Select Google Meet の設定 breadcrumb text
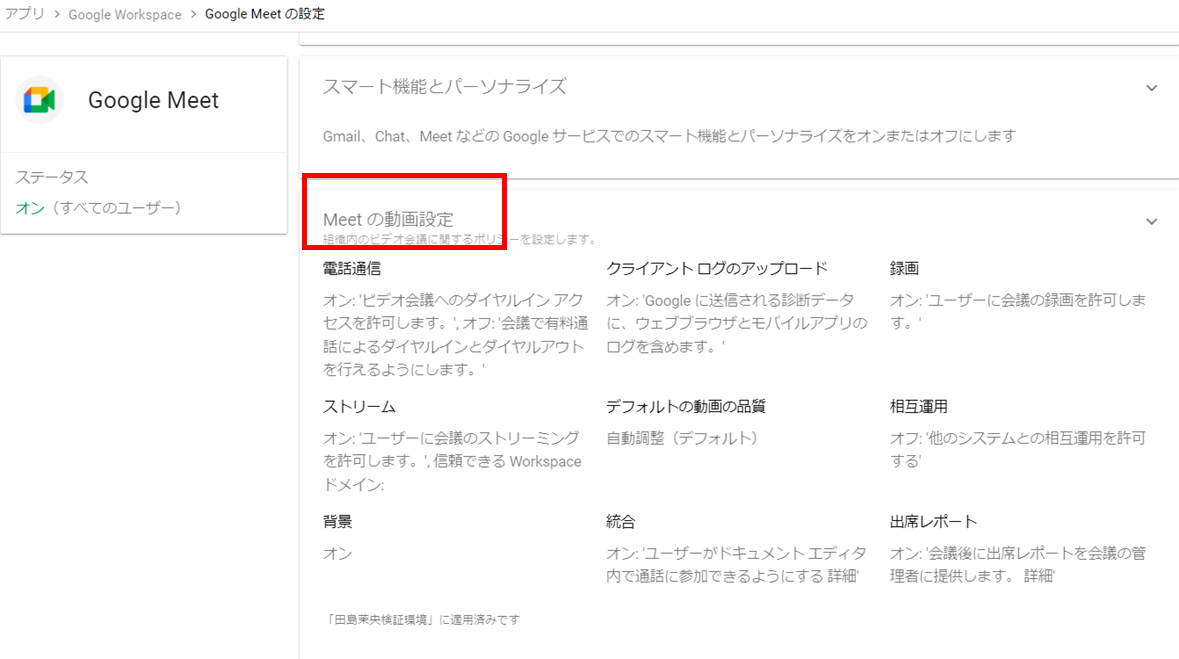 tap(265, 14)
